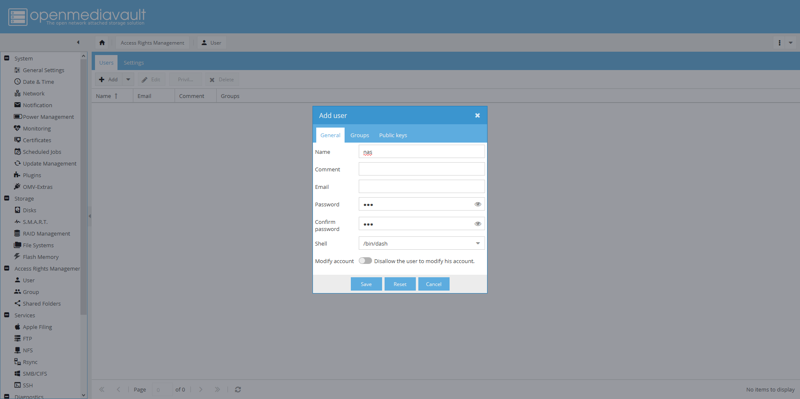The image size is (800, 399).
Task: Open Disks under Storage
Action: 25,210
